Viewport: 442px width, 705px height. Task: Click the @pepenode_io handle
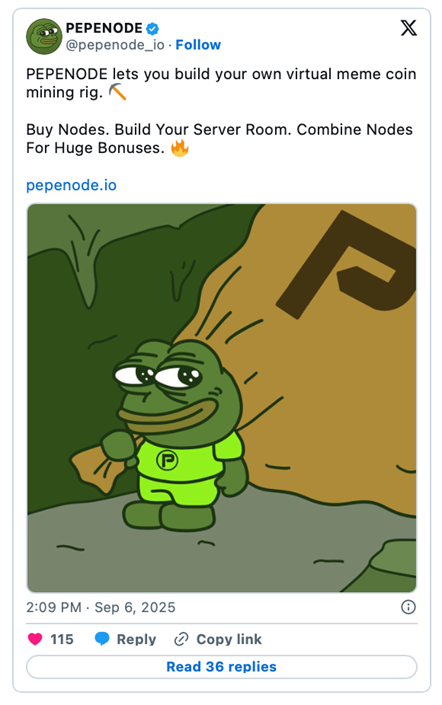click(x=115, y=45)
